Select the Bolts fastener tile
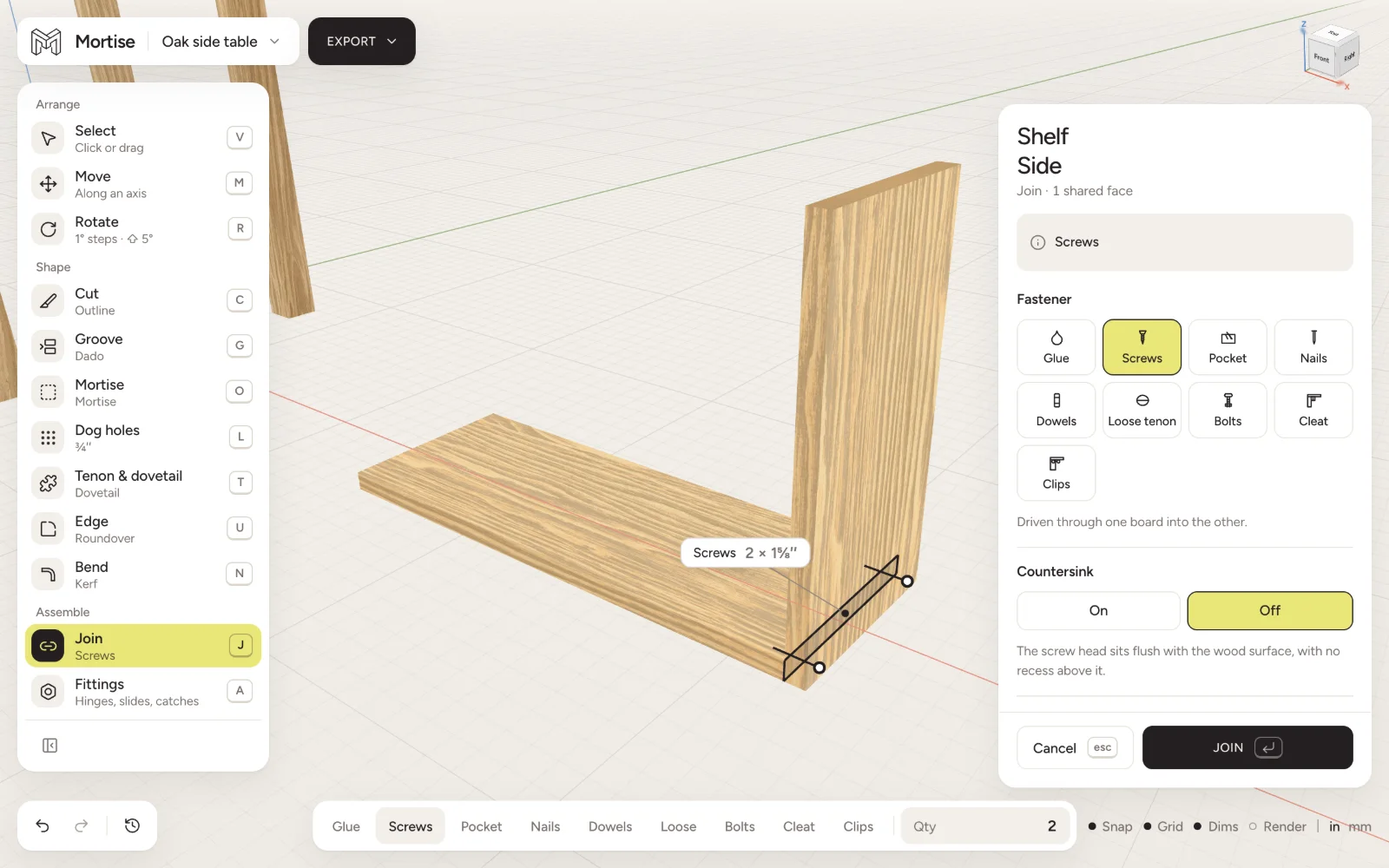 pyautogui.click(x=1228, y=411)
